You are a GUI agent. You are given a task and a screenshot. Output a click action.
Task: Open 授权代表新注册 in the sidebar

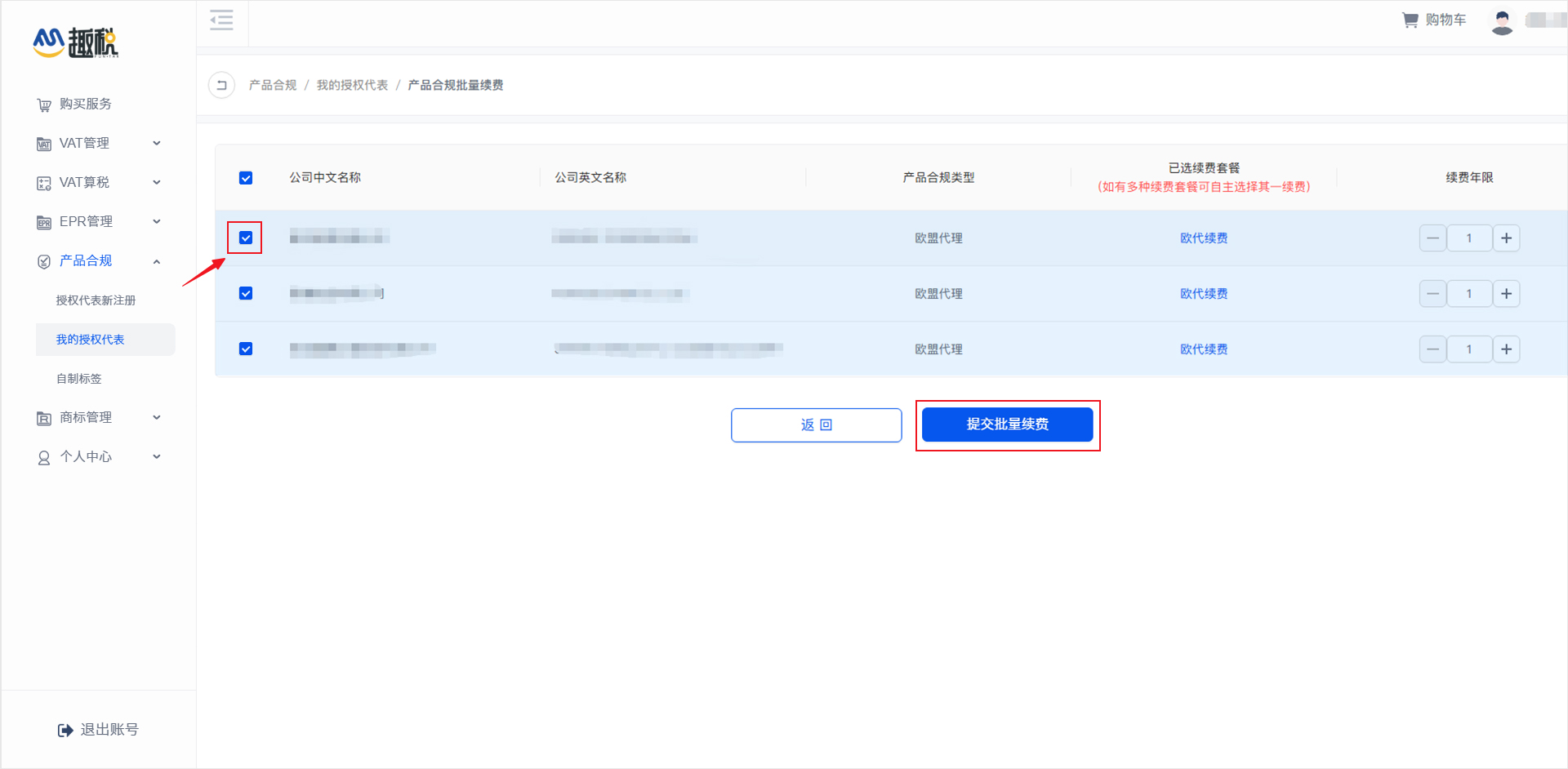(x=95, y=300)
